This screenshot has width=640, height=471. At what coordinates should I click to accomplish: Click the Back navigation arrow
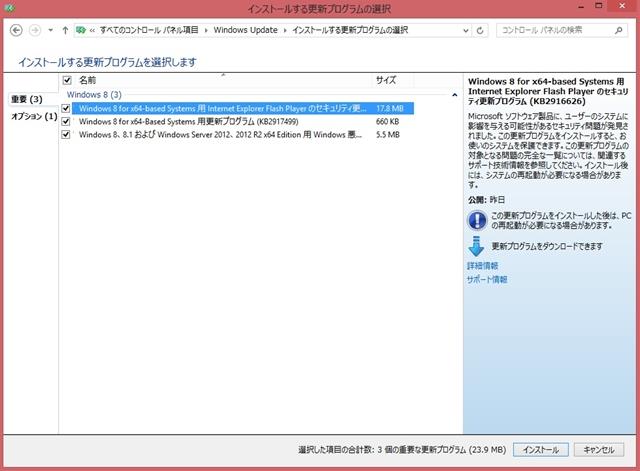(x=16, y=30)
